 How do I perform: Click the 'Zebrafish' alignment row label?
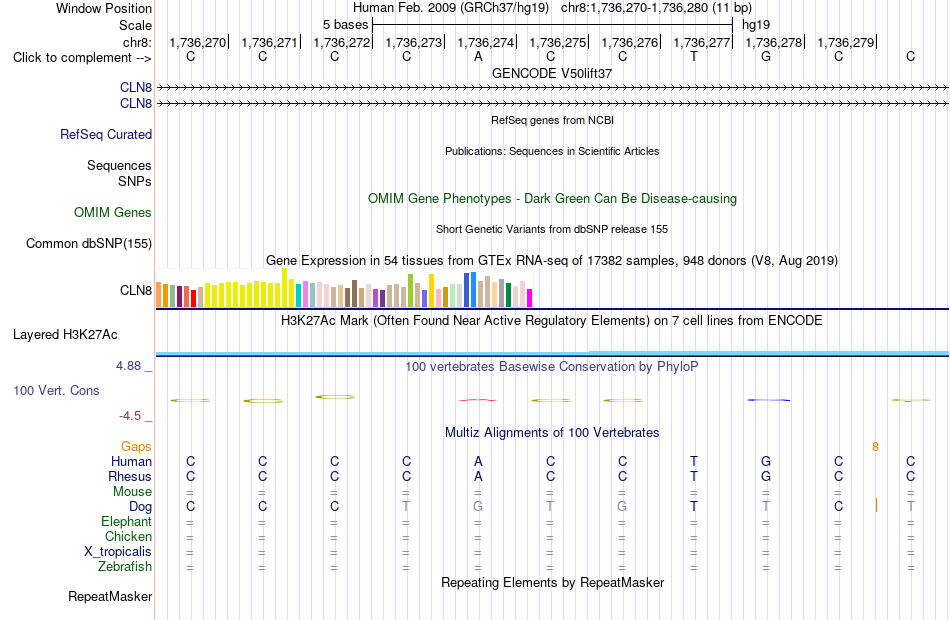[x=125, y=567]
